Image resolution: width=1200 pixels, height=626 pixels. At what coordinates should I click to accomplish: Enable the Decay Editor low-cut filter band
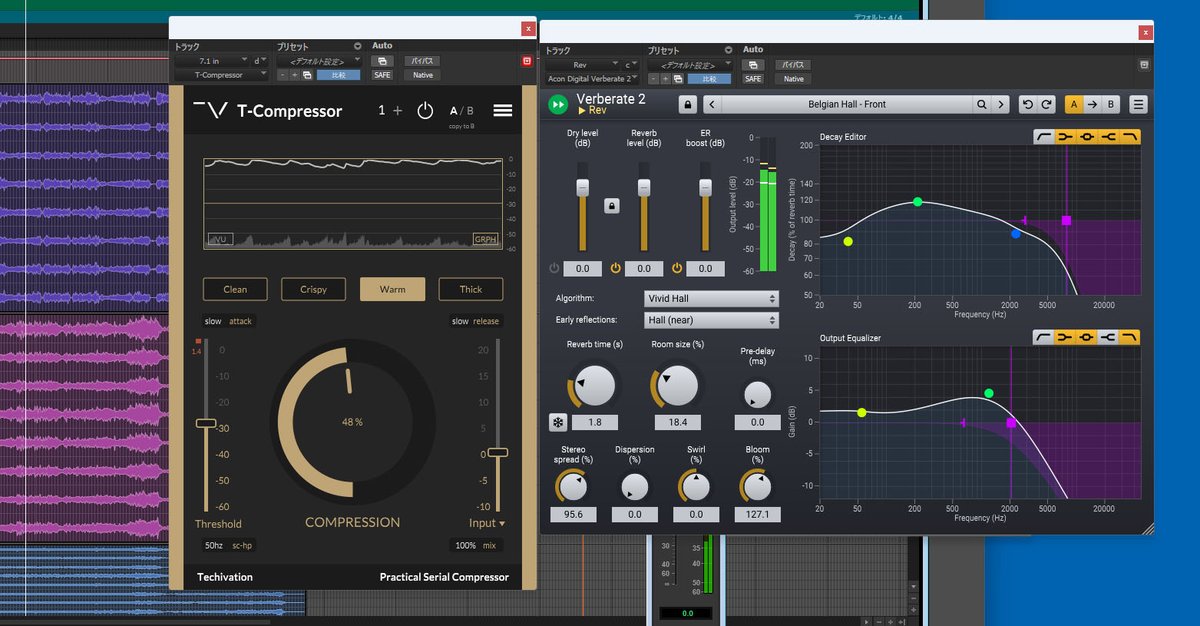tap(1043, 137)
